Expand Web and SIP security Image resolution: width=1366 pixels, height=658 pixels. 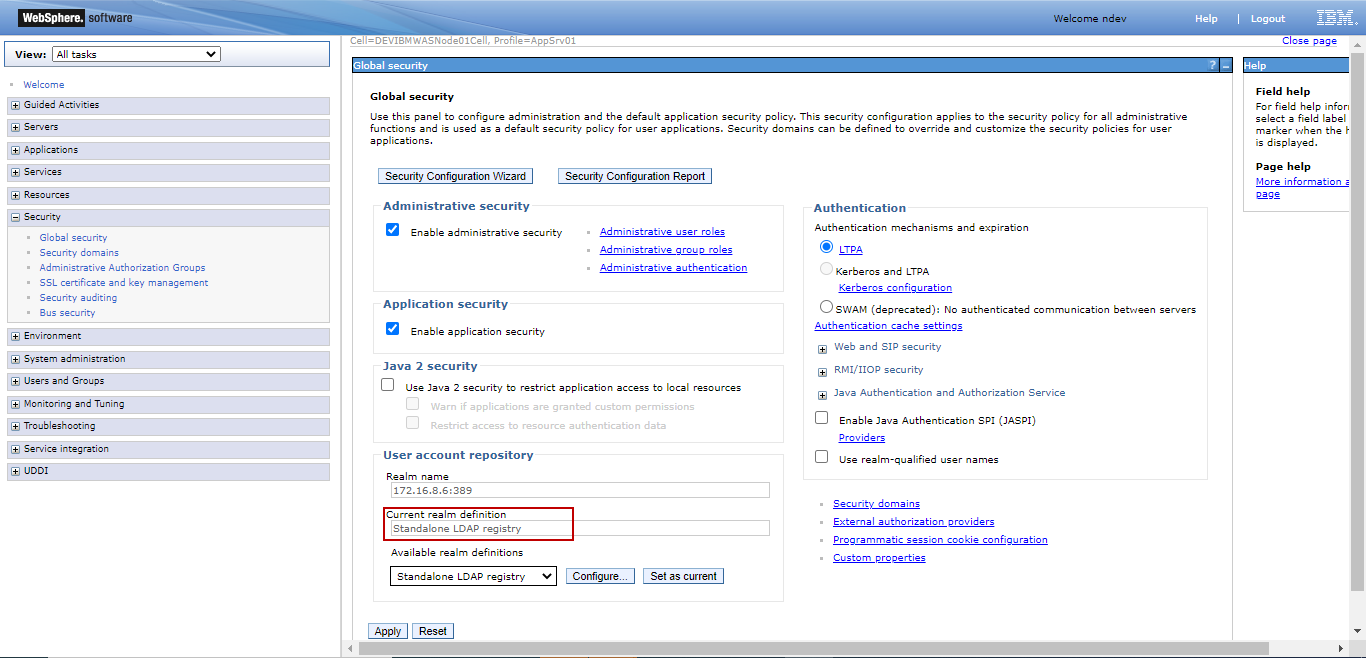point(822,349)
